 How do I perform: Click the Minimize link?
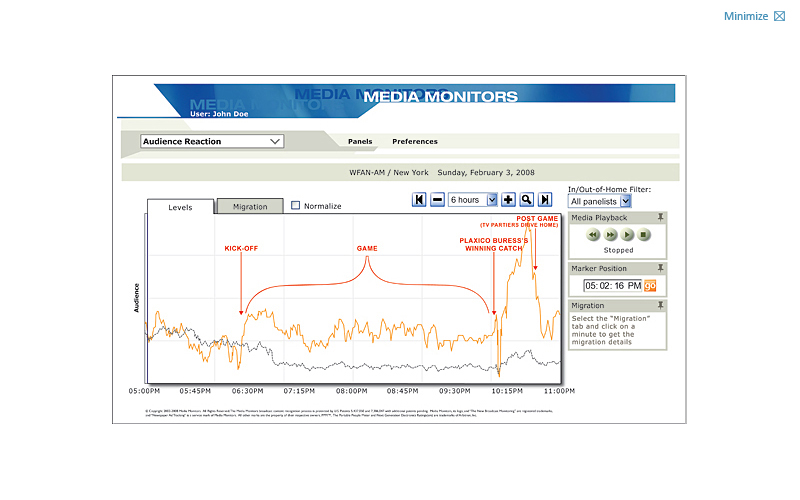745,16
